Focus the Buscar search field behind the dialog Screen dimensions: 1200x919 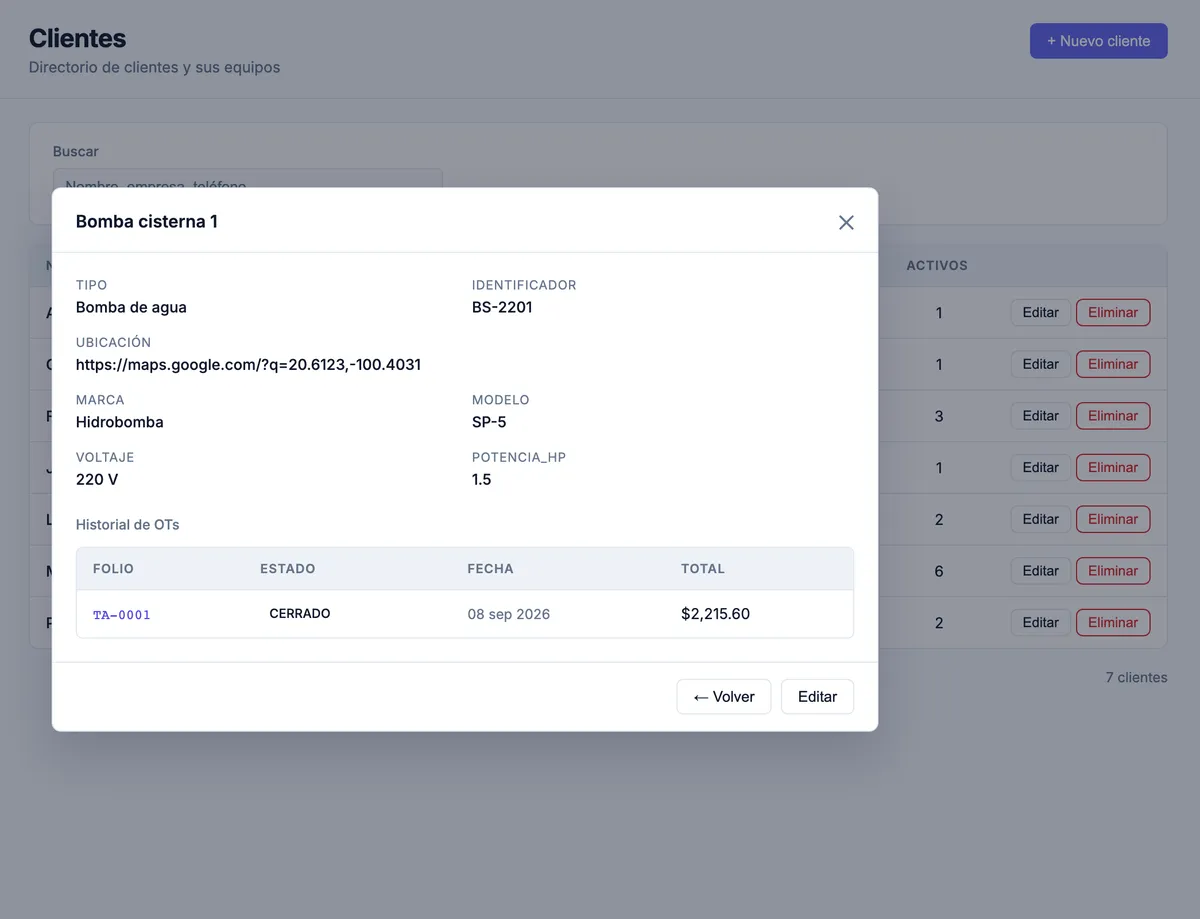click(x=248, y=179)
